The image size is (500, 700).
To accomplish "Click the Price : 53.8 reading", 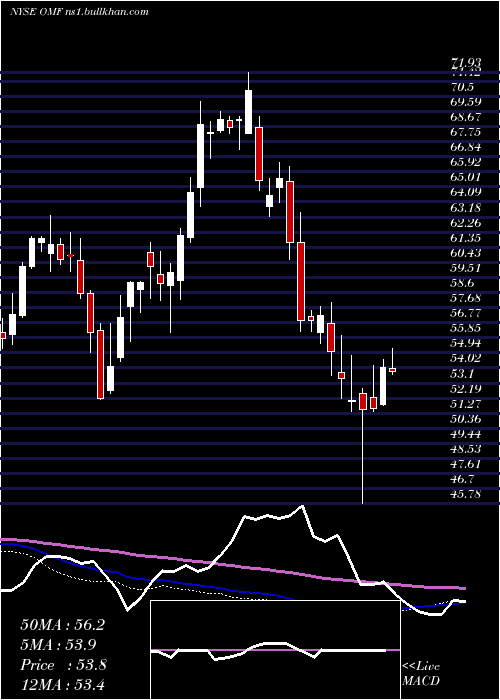I will (x=63, y=665).
